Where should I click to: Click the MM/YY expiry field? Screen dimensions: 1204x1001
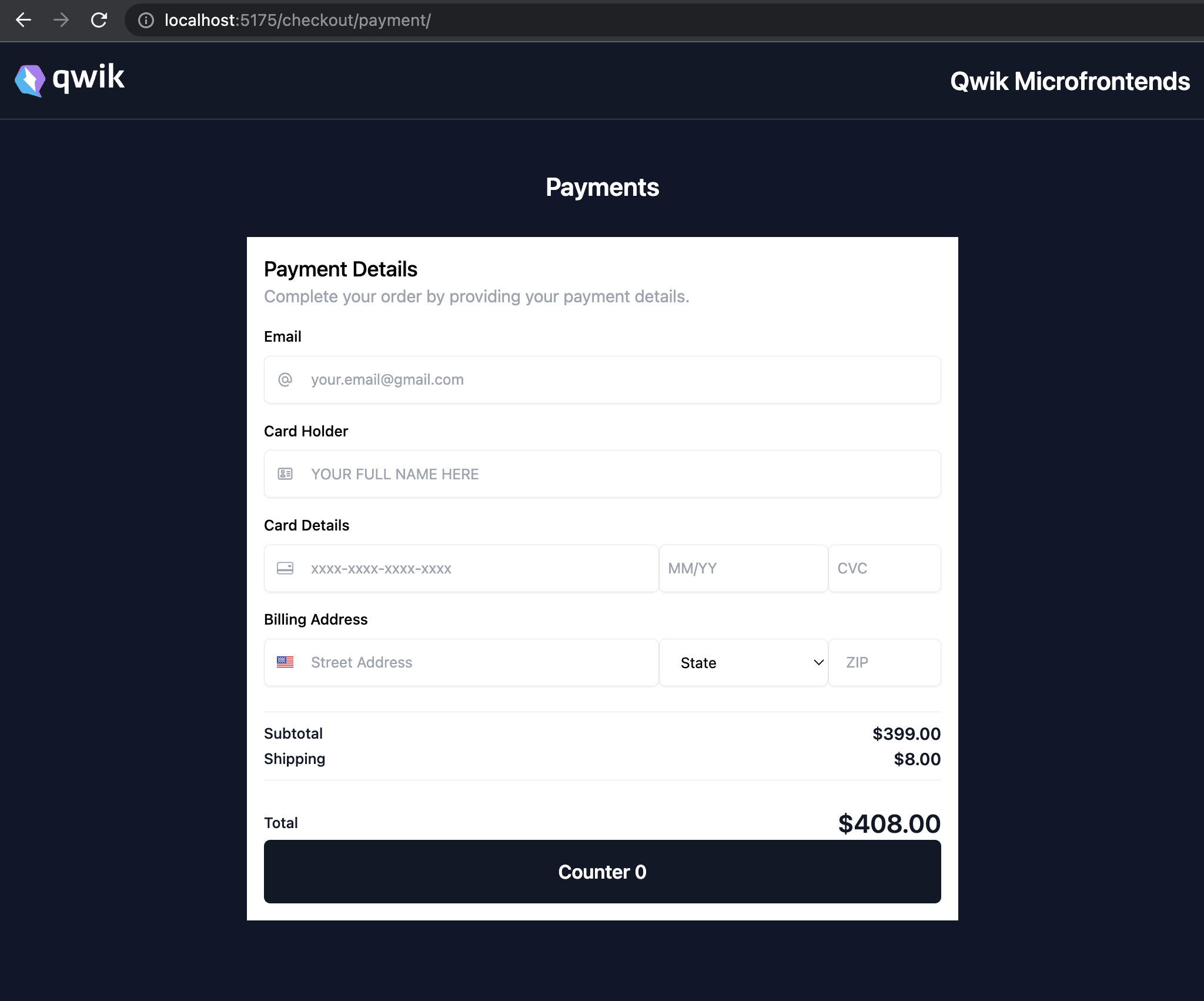(x=743, y=568)
